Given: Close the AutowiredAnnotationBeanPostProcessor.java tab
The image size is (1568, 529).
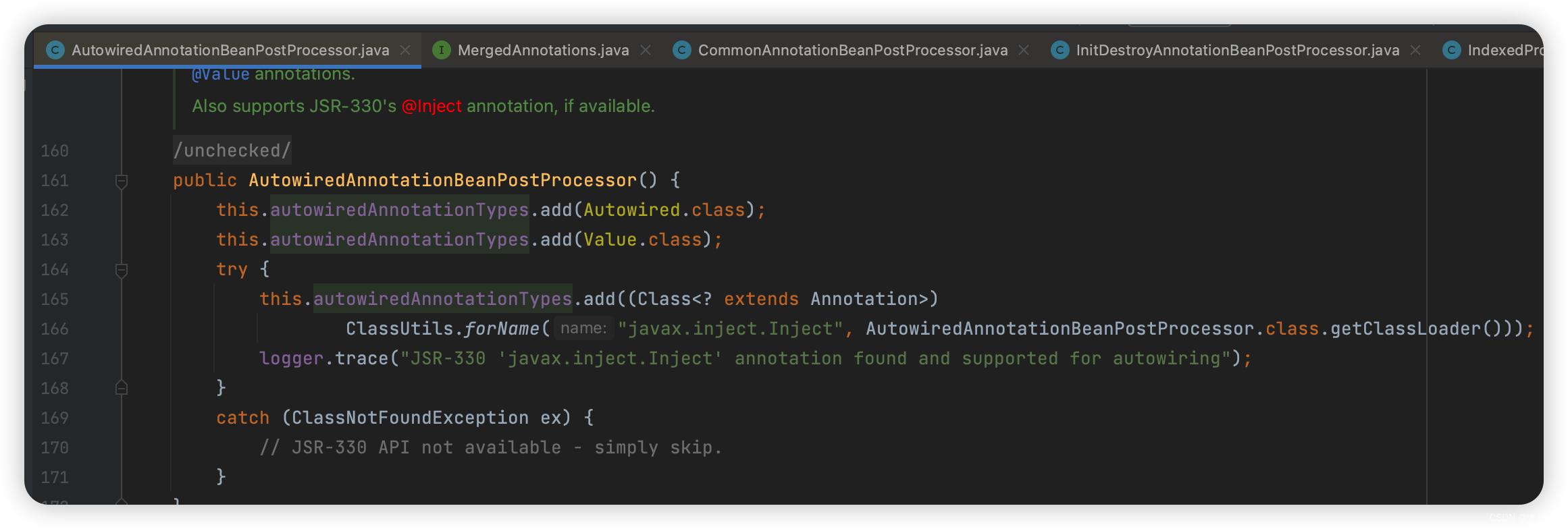Looking at the screenshot, I should pyautogui.click(x=405, y=51).
